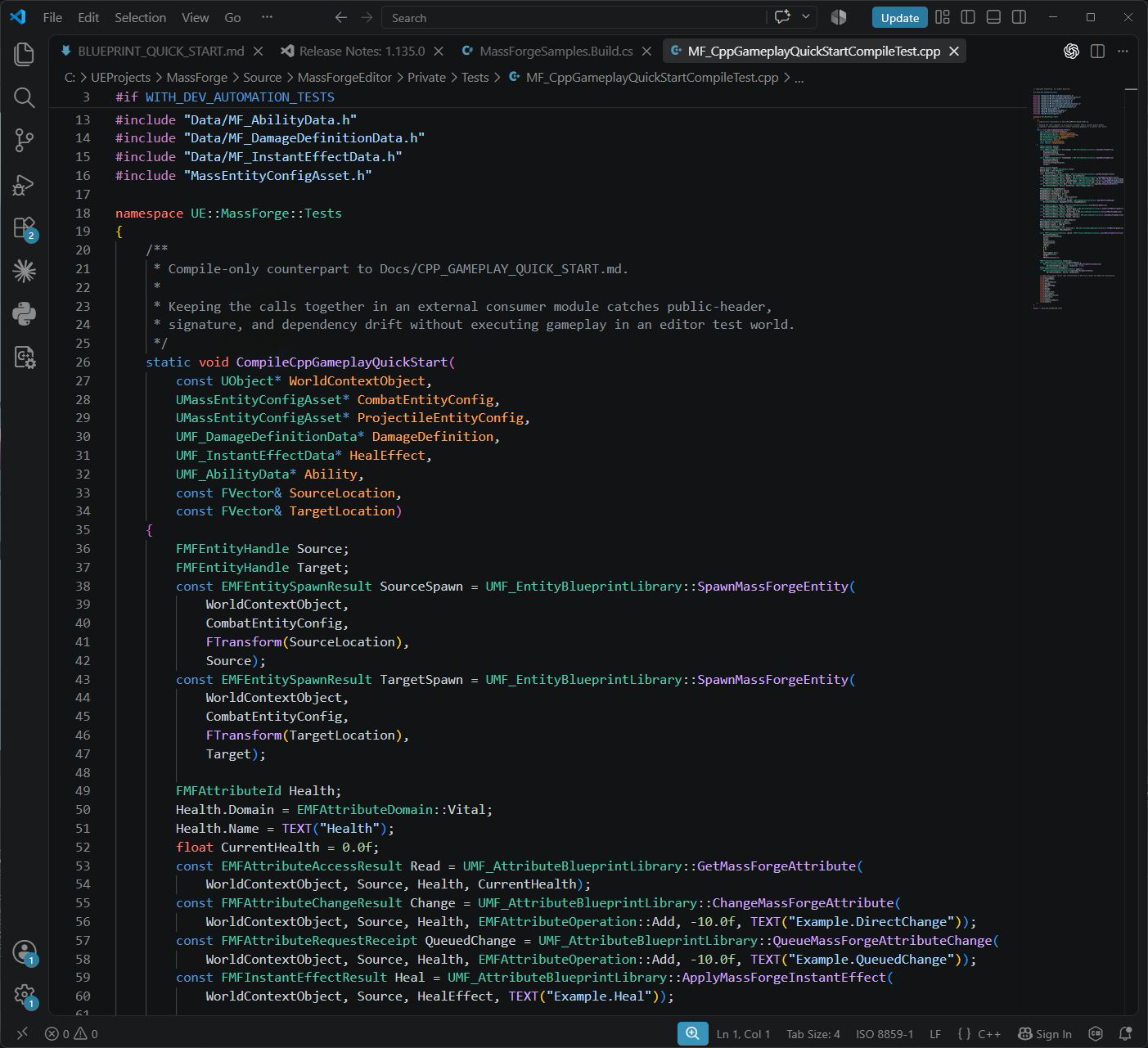Image resolution: width=1148 pixels, height=1048 pixels.
Task: Split the editor to the right
Action: [1097, 51]
